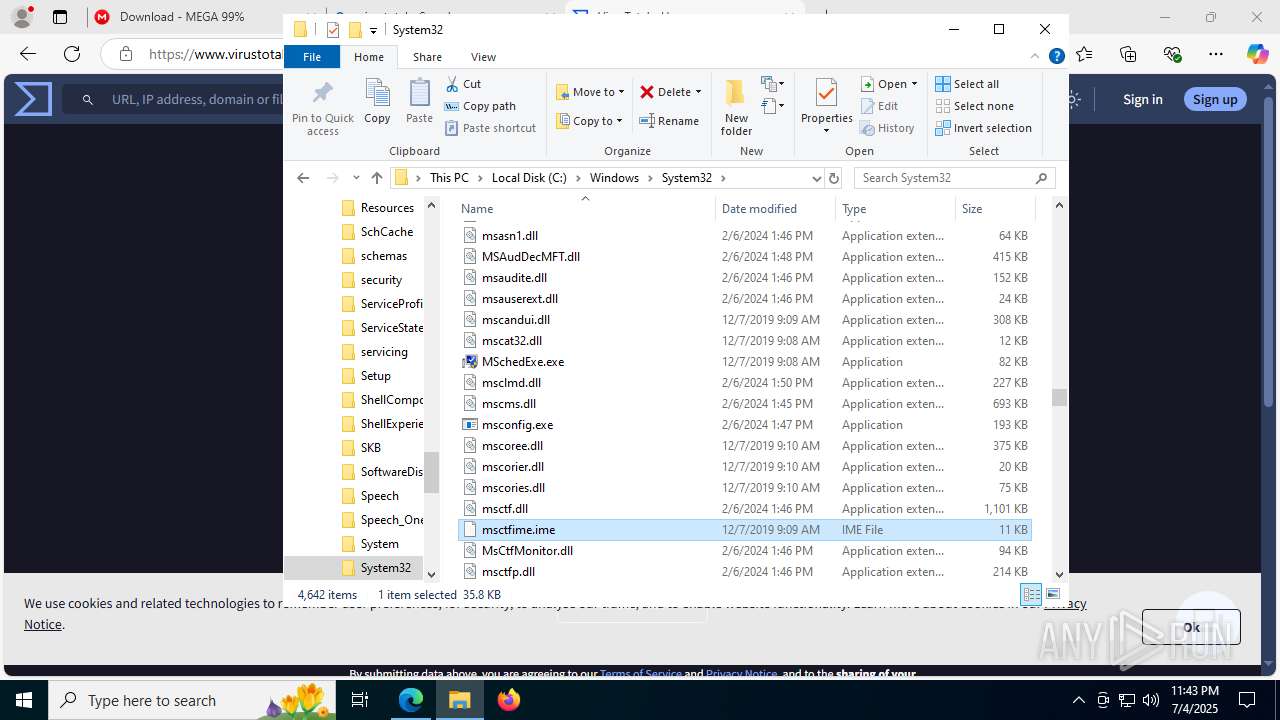The width and height of the screenshot is (1280, 720).
Task: Sort files by the Name column
Action: 586,209
